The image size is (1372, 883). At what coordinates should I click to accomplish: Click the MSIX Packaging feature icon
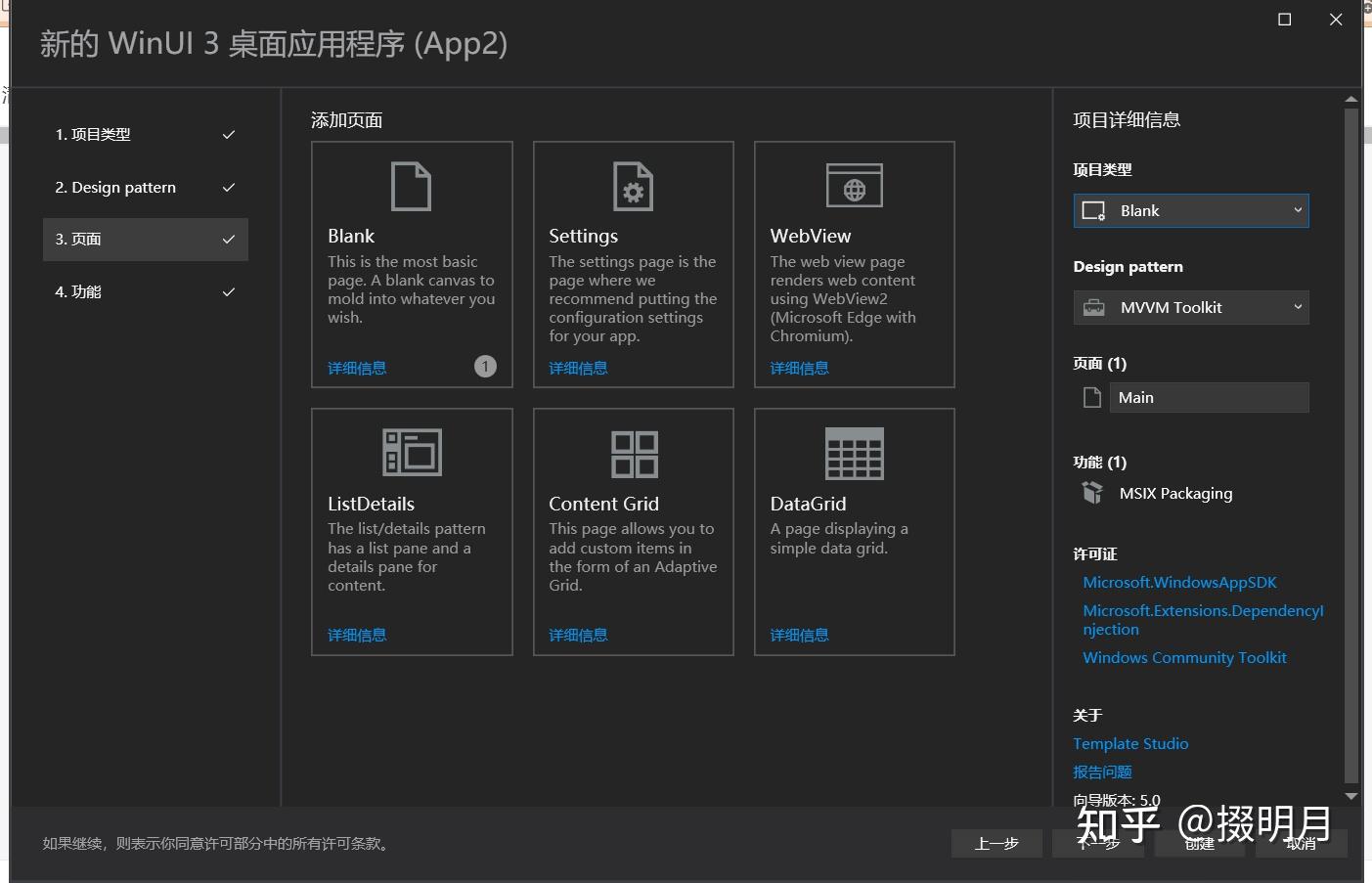coord(1092,493)
